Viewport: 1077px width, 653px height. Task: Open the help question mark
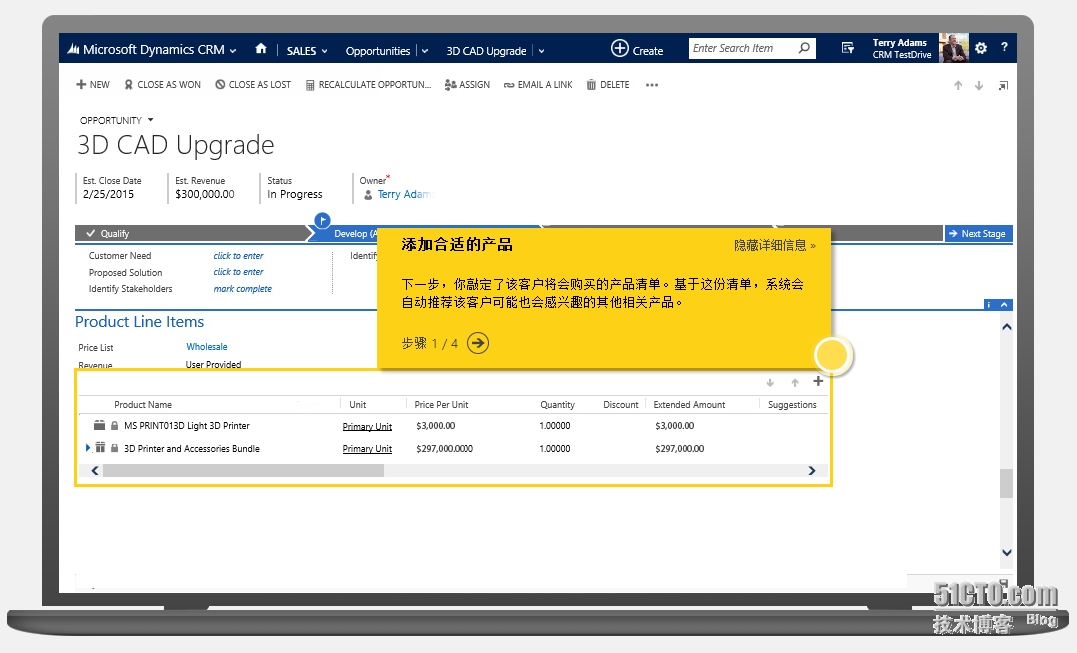point(1004,47)
